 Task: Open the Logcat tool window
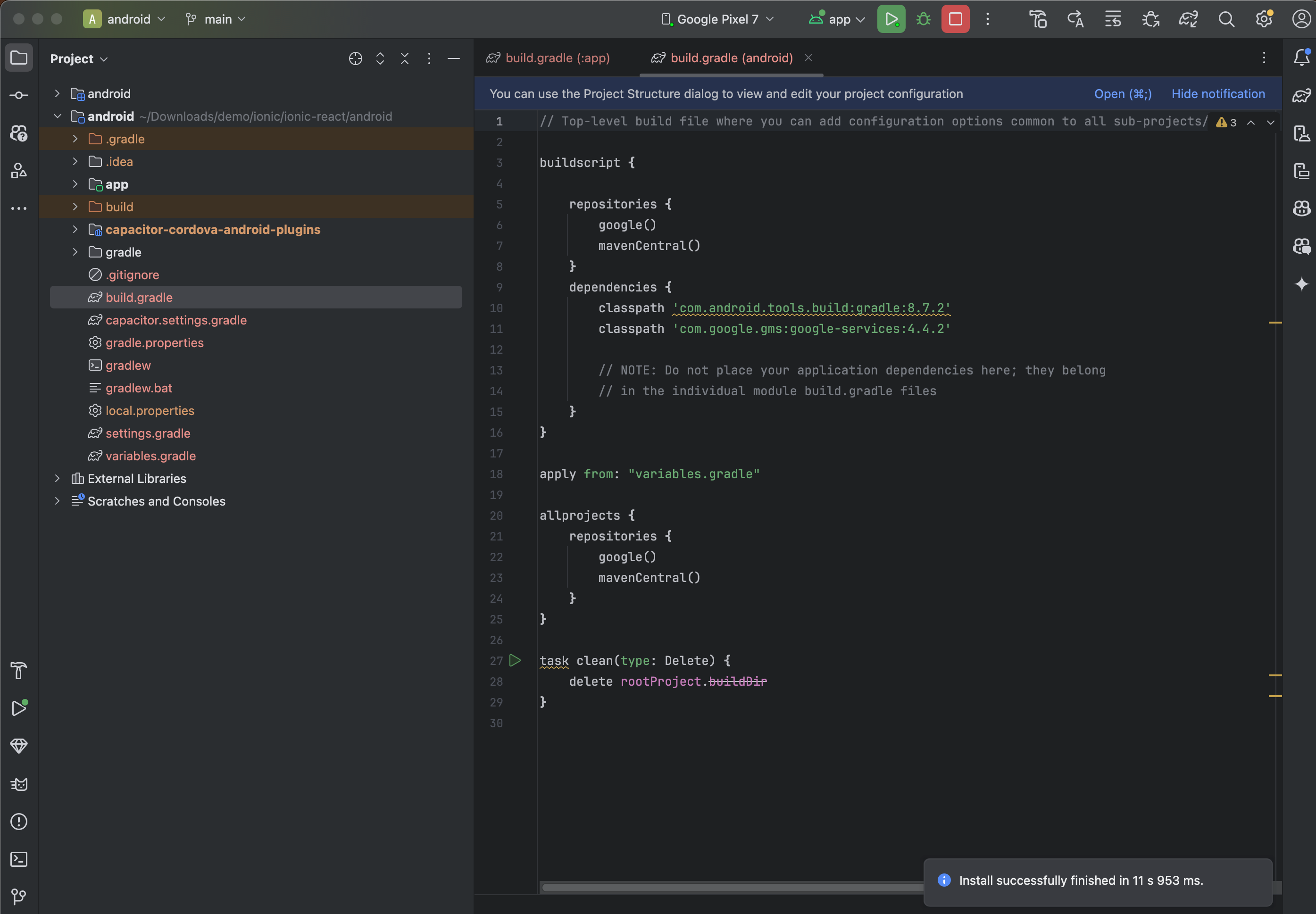pyautogui.click(x=19, y=784)
